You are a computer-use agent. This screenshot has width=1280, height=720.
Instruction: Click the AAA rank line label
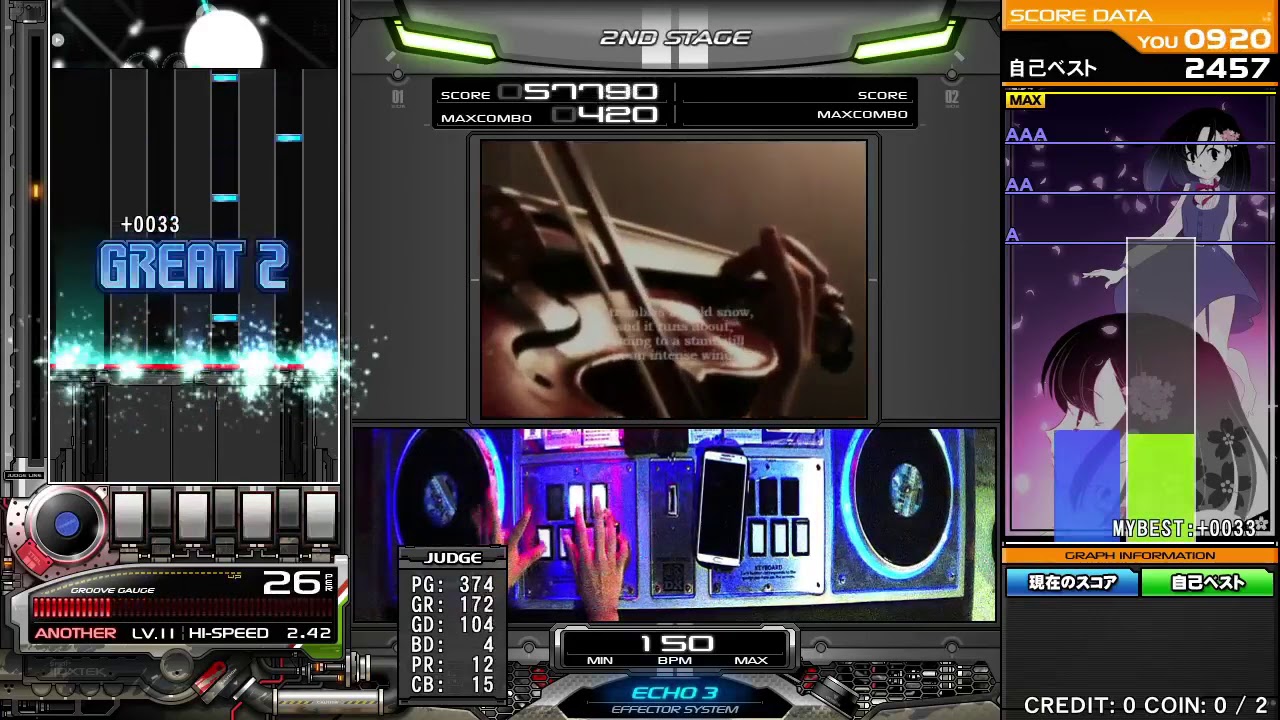[1026, 135]
